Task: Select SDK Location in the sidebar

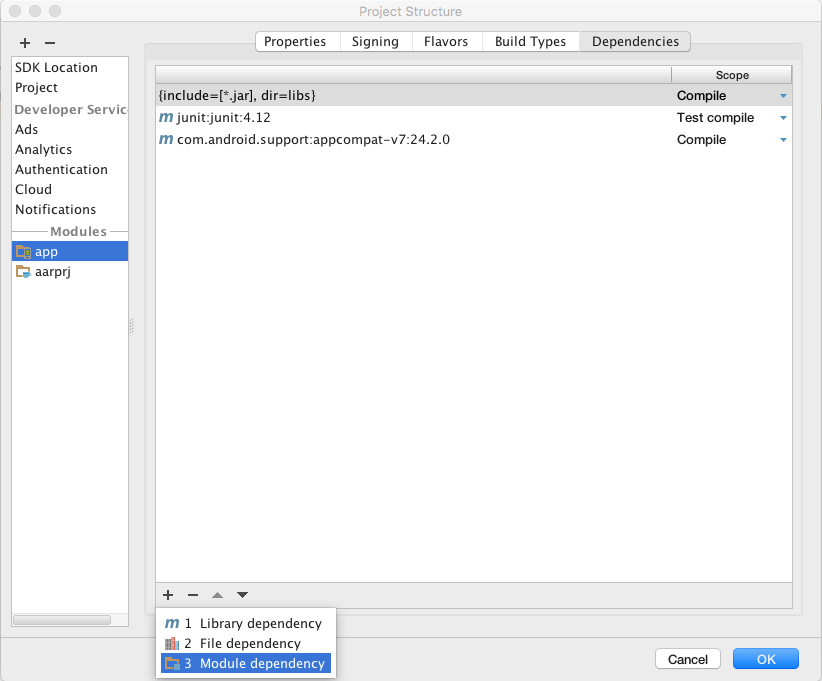Action: tap(70, 68)
